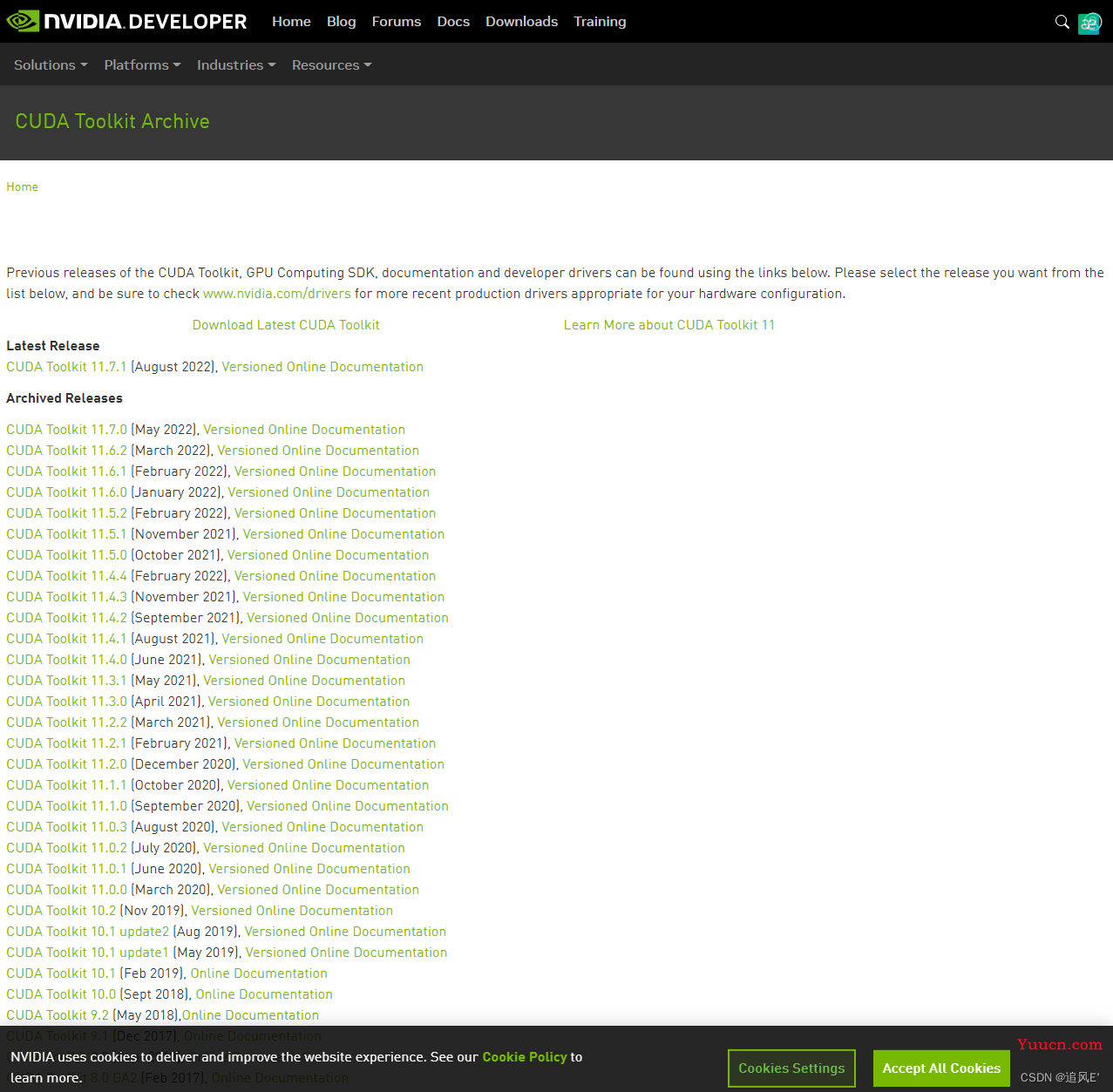
Task: Open CUDA Toolkit 11.4.0 link
Action: (x=66, y=660)
